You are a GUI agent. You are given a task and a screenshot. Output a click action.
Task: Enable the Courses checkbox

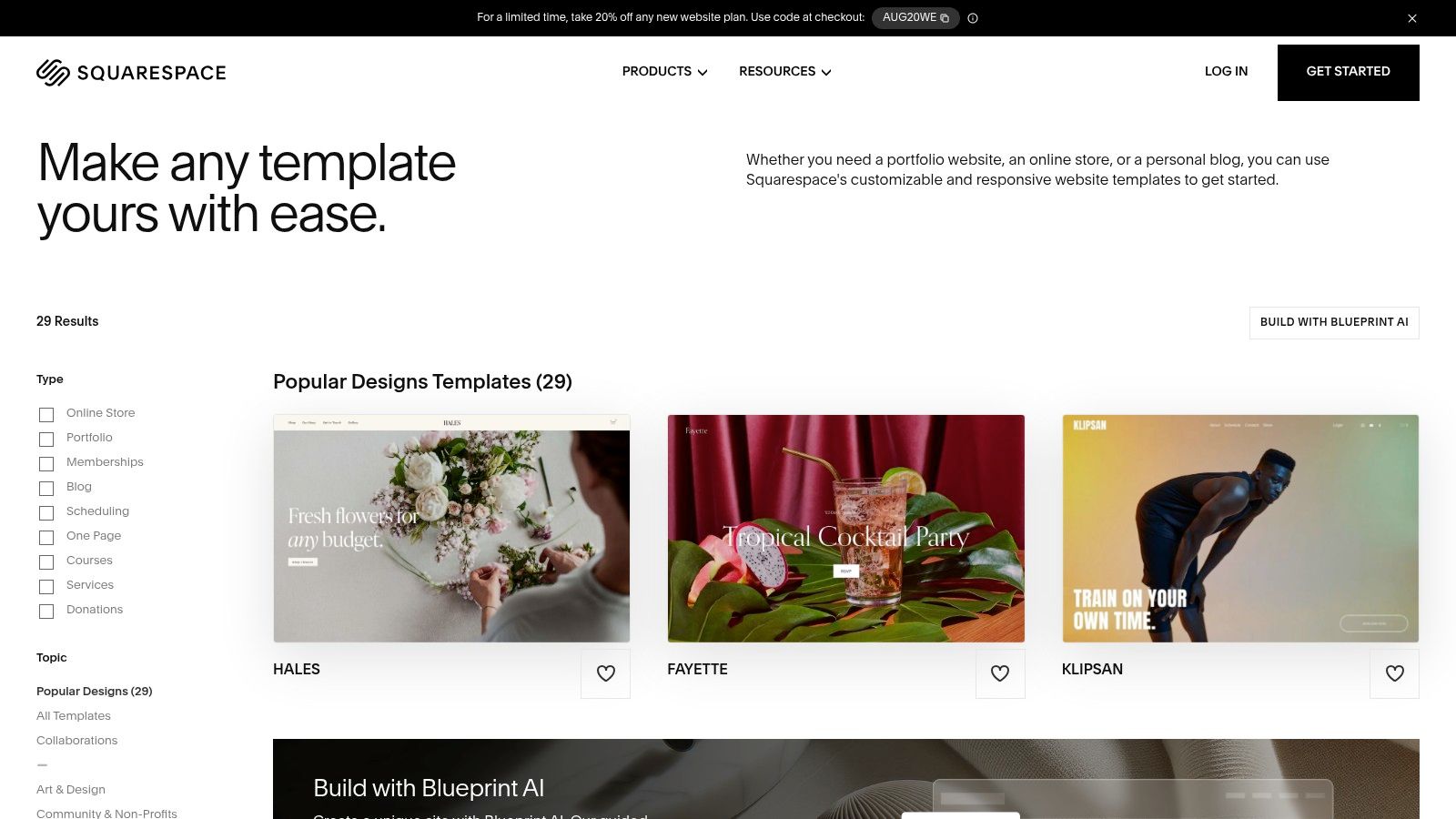46,562
